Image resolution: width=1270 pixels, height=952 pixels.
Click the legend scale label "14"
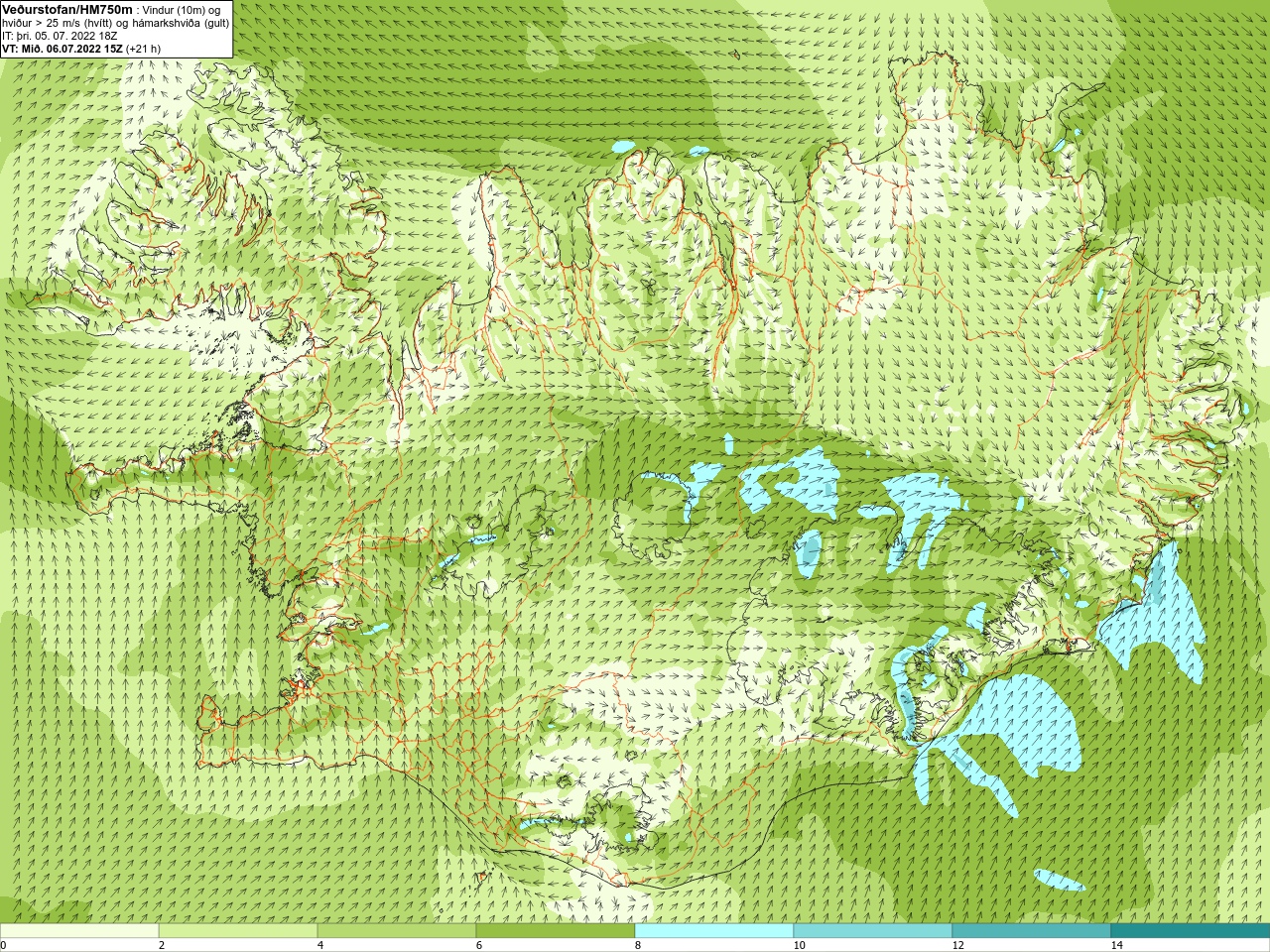tap(1116, 945)
